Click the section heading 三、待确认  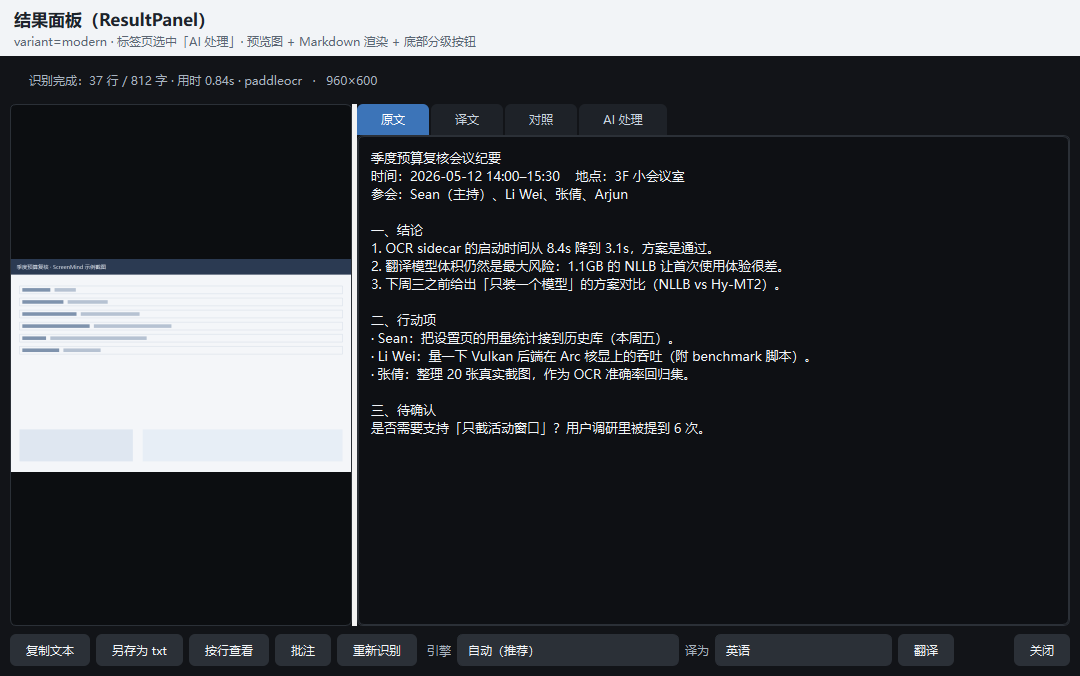[404, 410]
